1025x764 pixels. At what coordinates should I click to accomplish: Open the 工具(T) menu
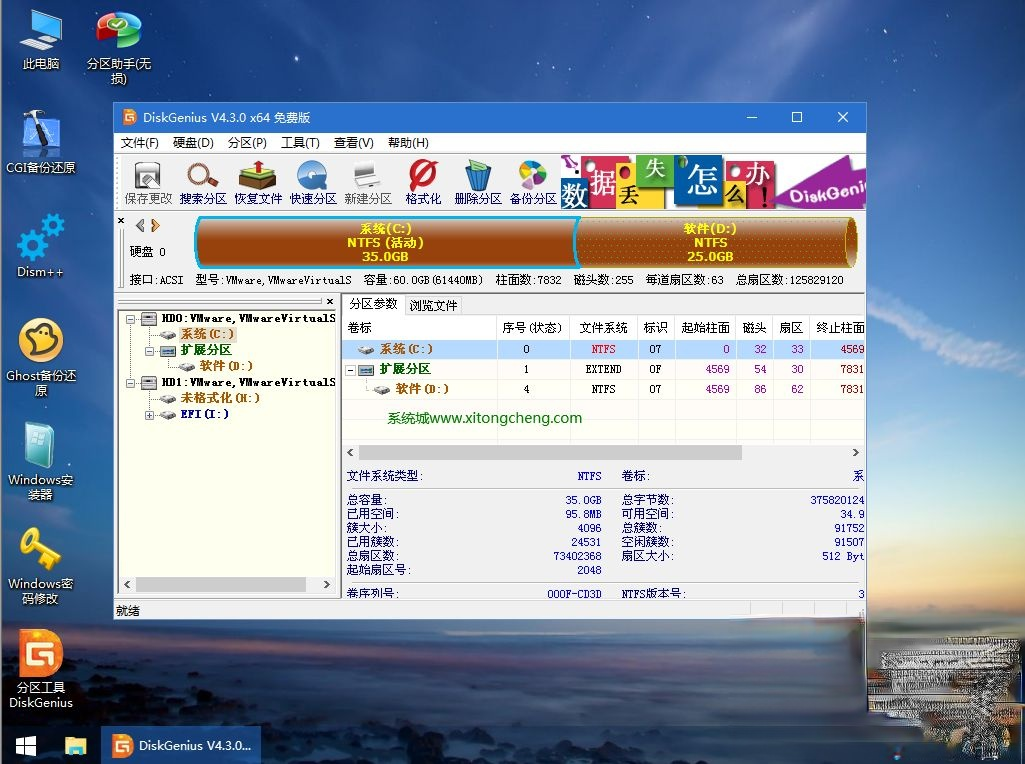[299, 142]
